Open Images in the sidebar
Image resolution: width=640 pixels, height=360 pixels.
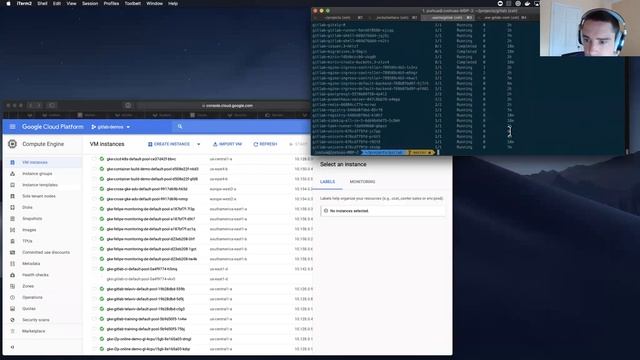click(29, 230)
